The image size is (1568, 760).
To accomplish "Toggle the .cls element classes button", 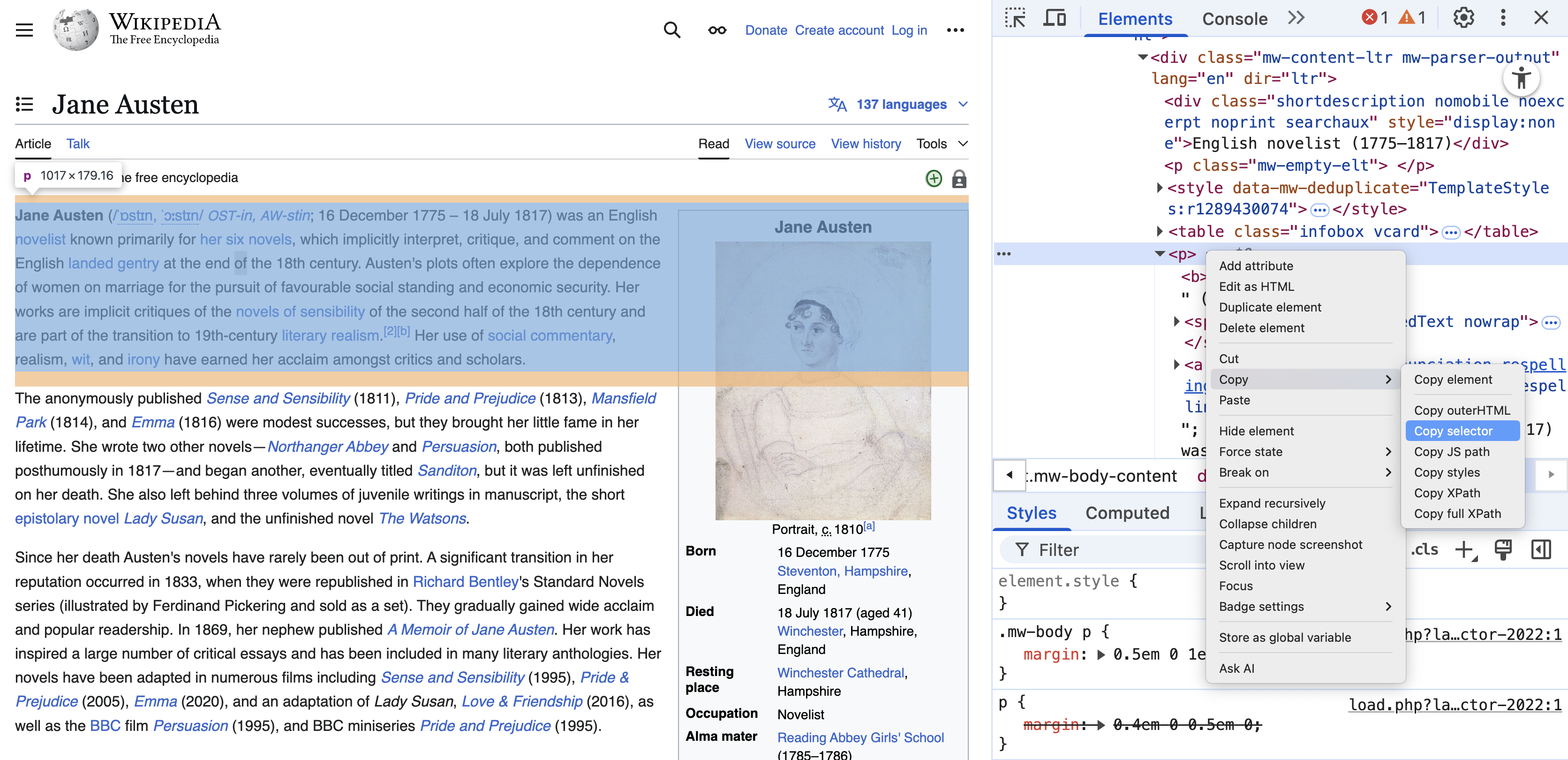I will [1425, 549].
